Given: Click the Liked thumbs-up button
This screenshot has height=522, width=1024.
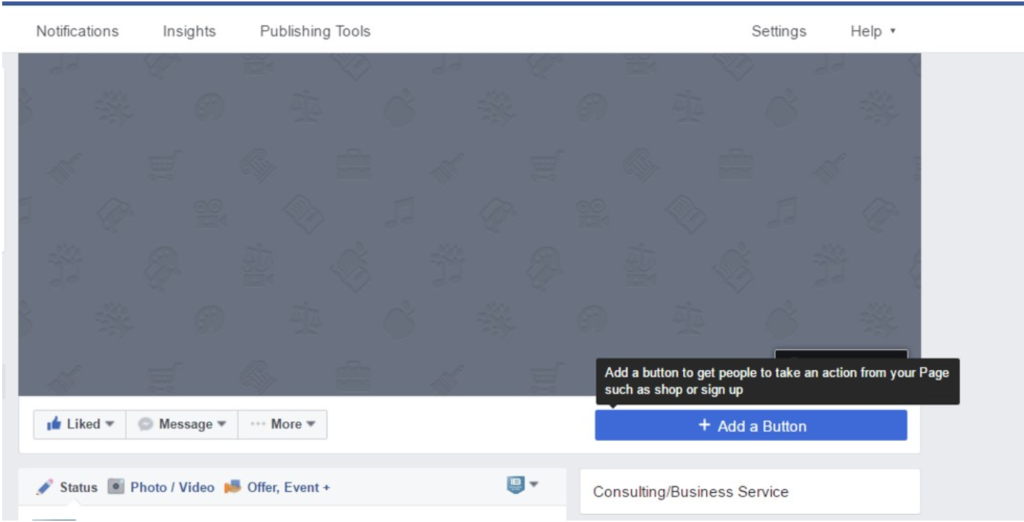Looking at the screenshot, I should [80, 424].
